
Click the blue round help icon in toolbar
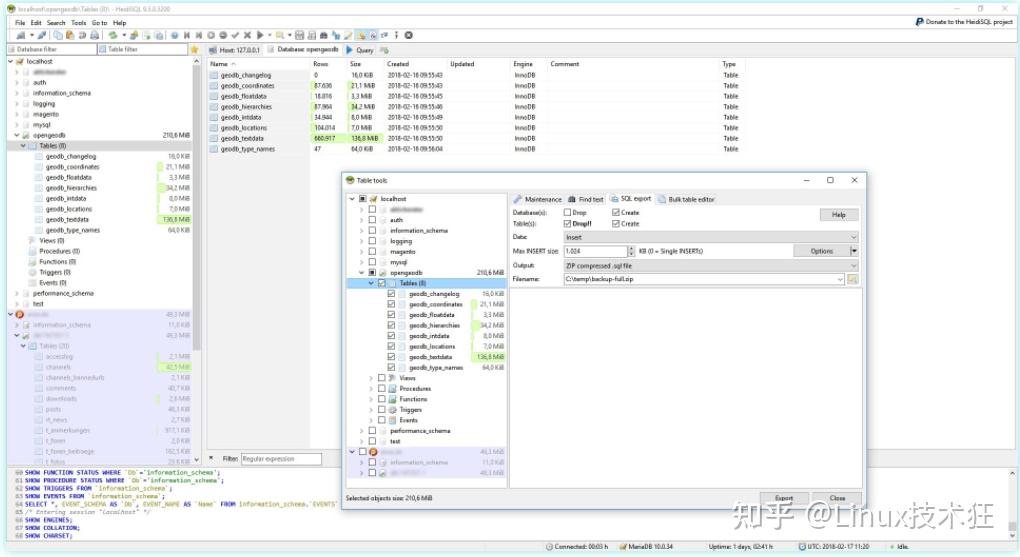coord(174,35)
